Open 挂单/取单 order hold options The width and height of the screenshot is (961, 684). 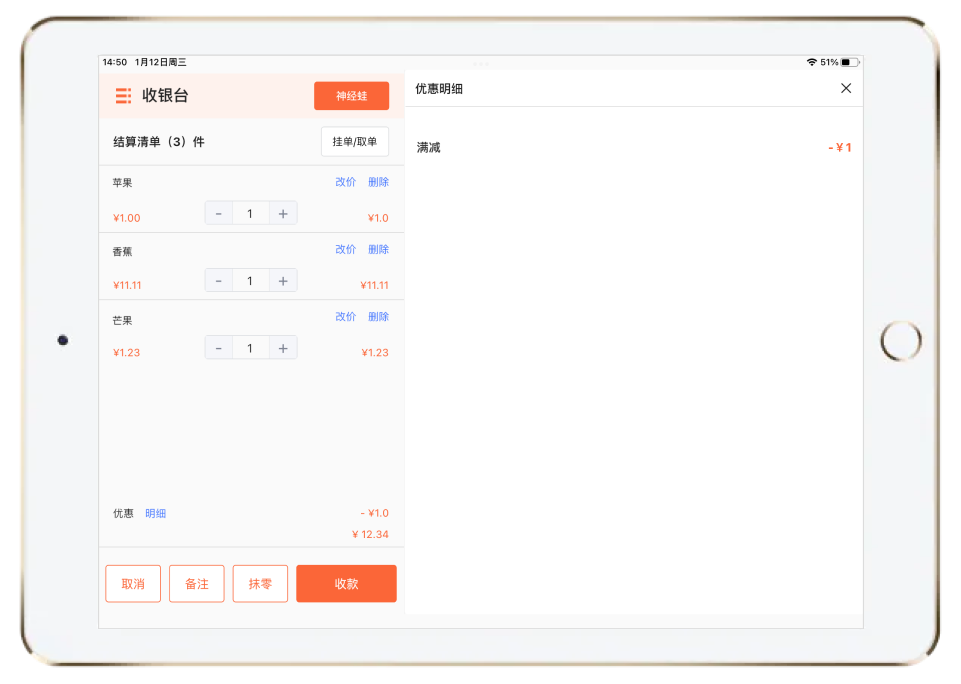(x=355, y=142)
